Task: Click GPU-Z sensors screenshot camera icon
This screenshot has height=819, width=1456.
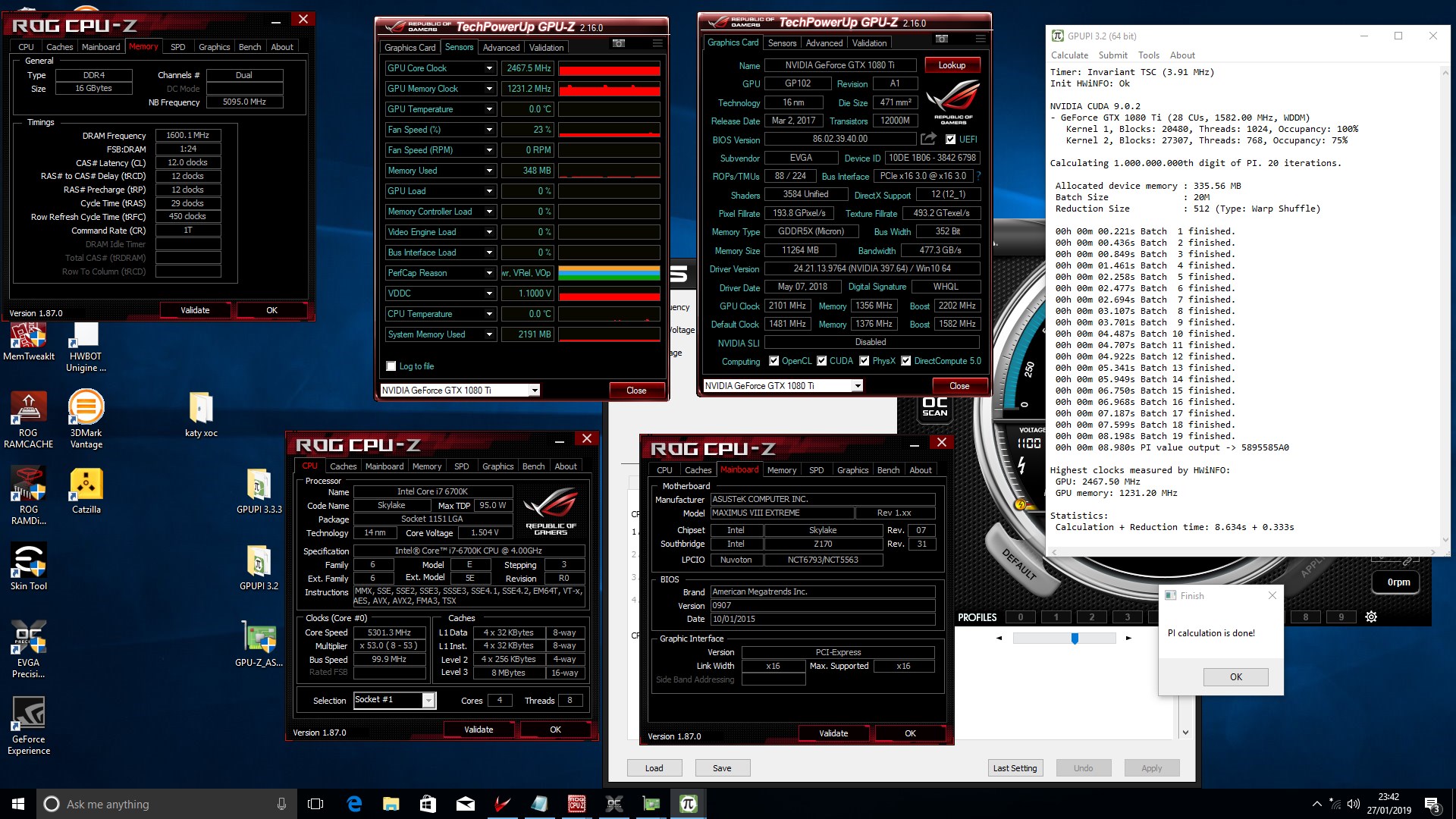Action: tap(619, 43)
